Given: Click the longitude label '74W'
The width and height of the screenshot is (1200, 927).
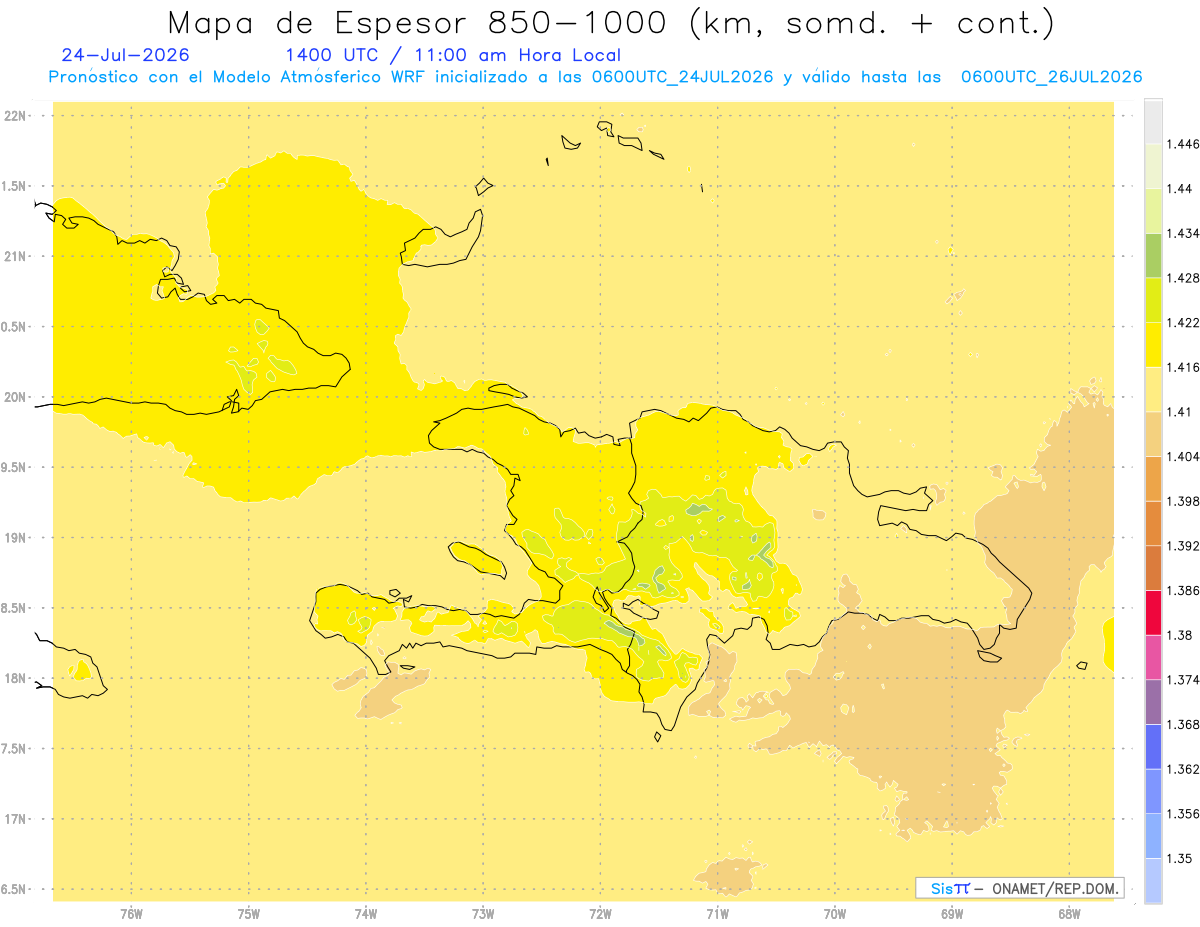Looking at the screenshot, I should tap(366, 914).
